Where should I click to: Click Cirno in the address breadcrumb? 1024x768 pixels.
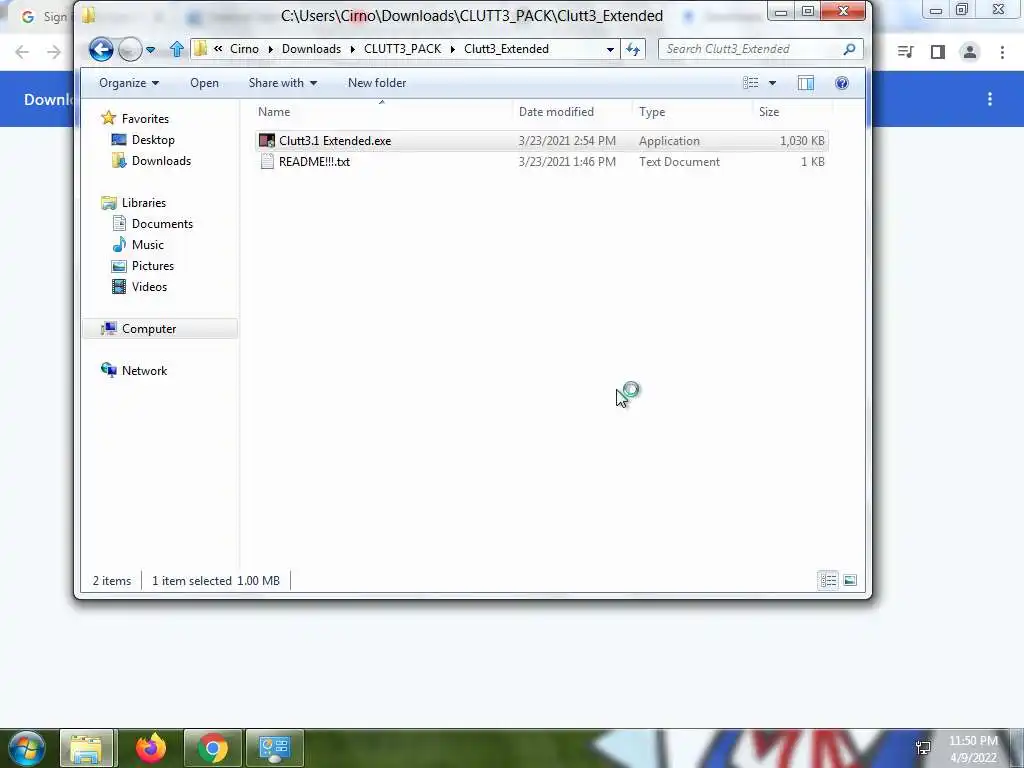tap(244, 49)
